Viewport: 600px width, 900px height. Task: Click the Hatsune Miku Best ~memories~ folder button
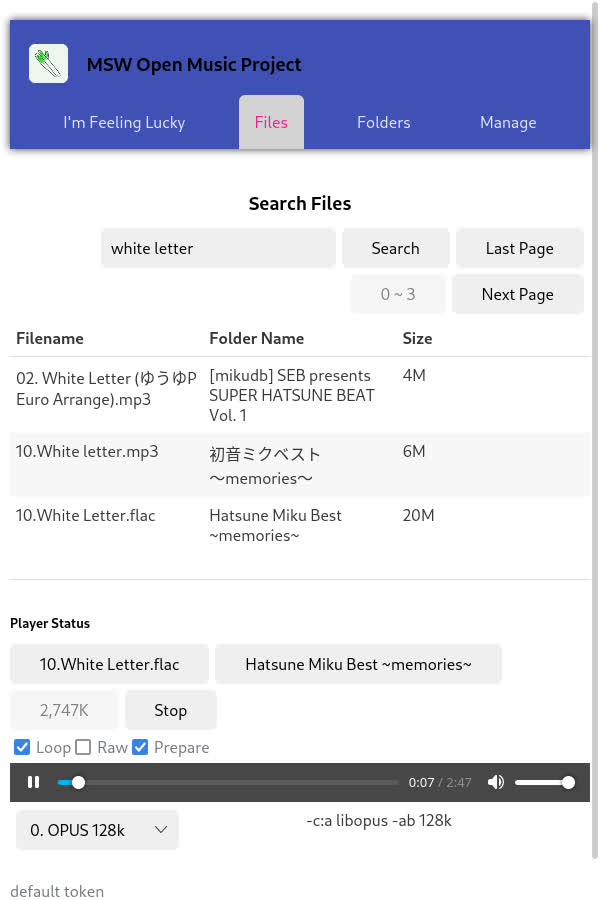click(x=358, y=664)
